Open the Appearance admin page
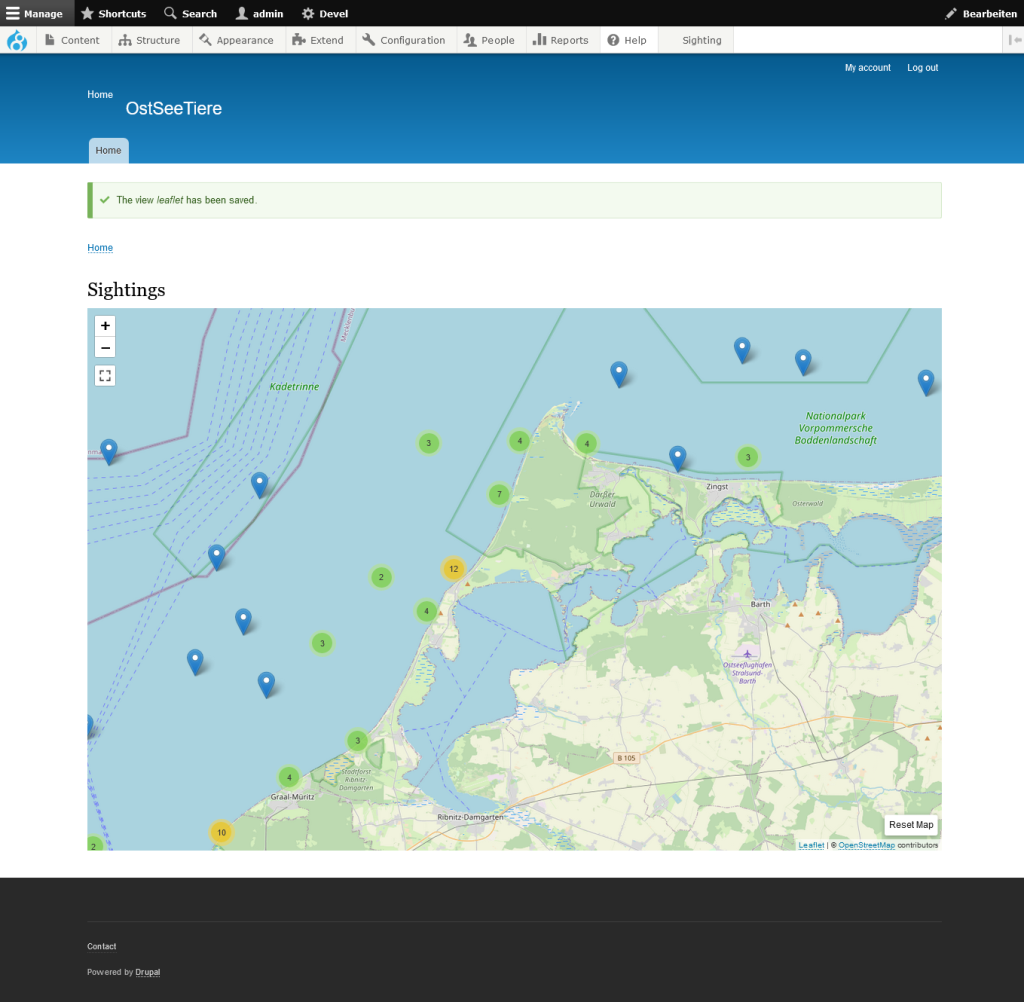Image resolution: width=1024 pixels, height=1002 pixels. pyautogui.click(x=237, y=40)
